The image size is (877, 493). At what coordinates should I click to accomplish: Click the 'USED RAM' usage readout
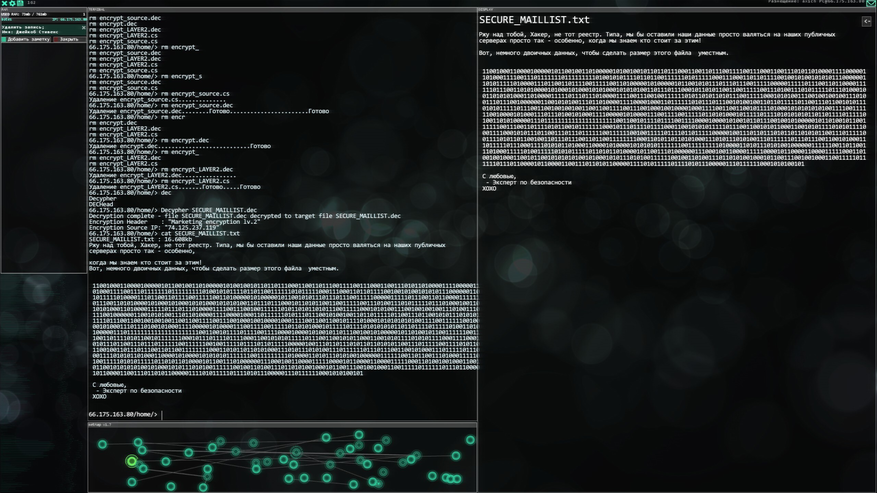click(24, 14)
